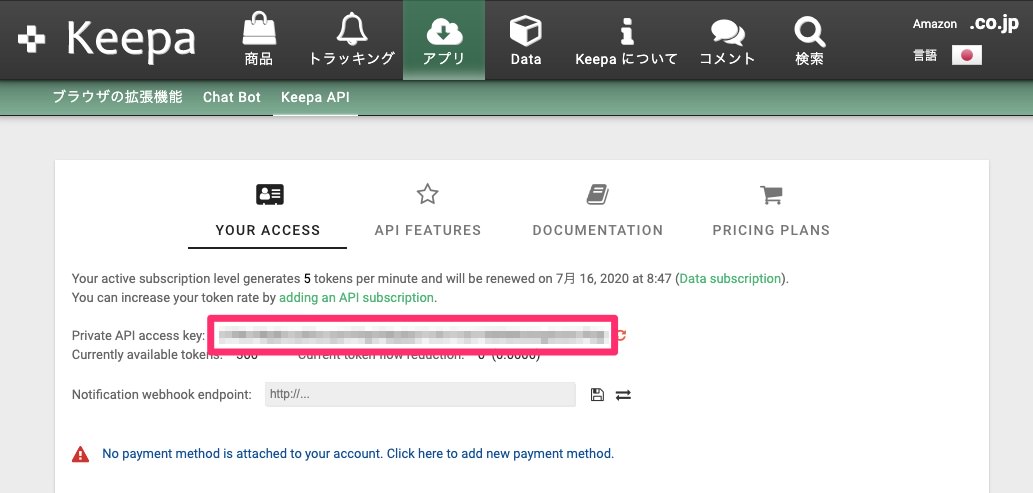
Task: Select the Keepa API submenu tab
Action: click(316, 98)
